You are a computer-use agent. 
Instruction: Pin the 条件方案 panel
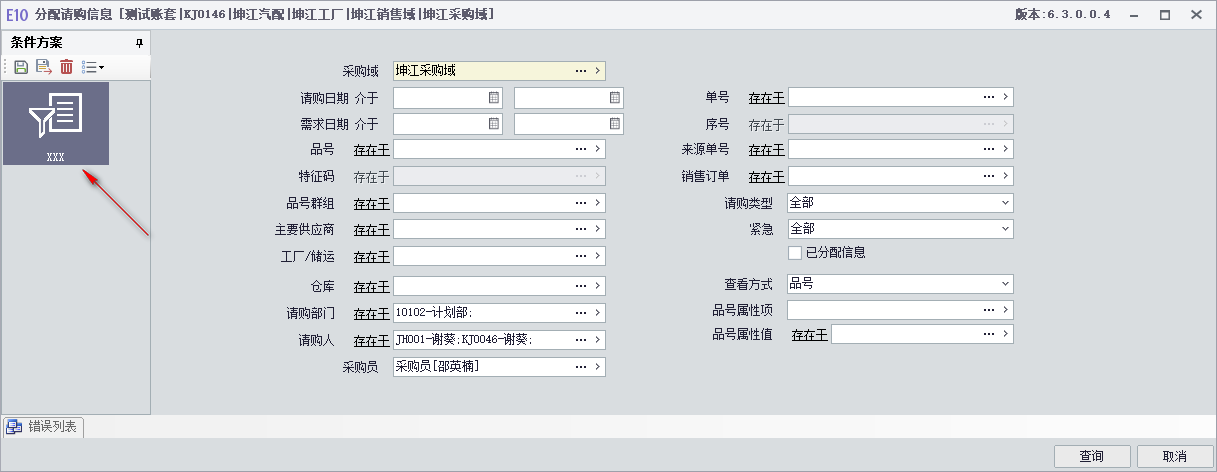[x=140, y=43]
